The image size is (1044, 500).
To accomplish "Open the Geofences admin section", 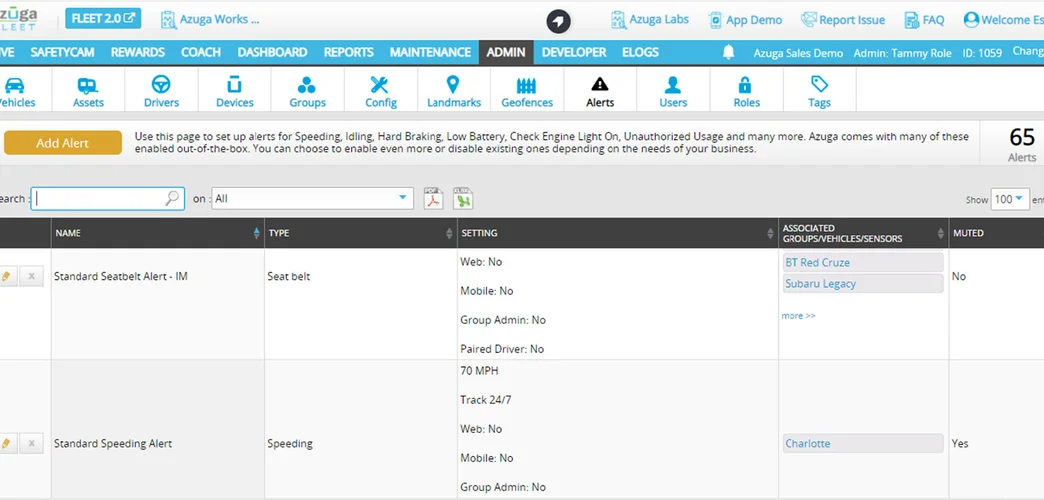I will pyautogui.click(x=527, y=91).
